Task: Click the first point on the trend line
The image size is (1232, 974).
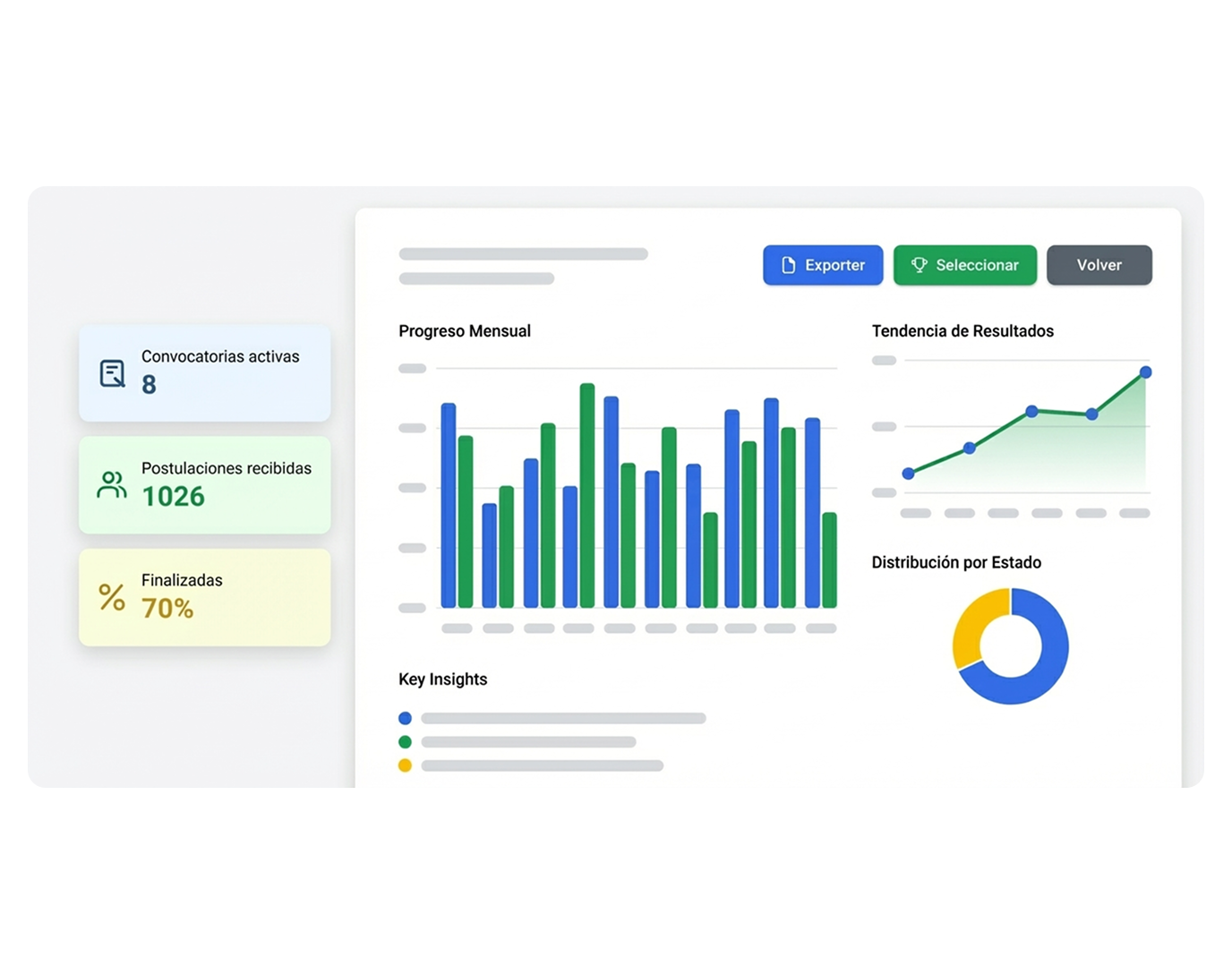Action: click(x=909, y=474)
